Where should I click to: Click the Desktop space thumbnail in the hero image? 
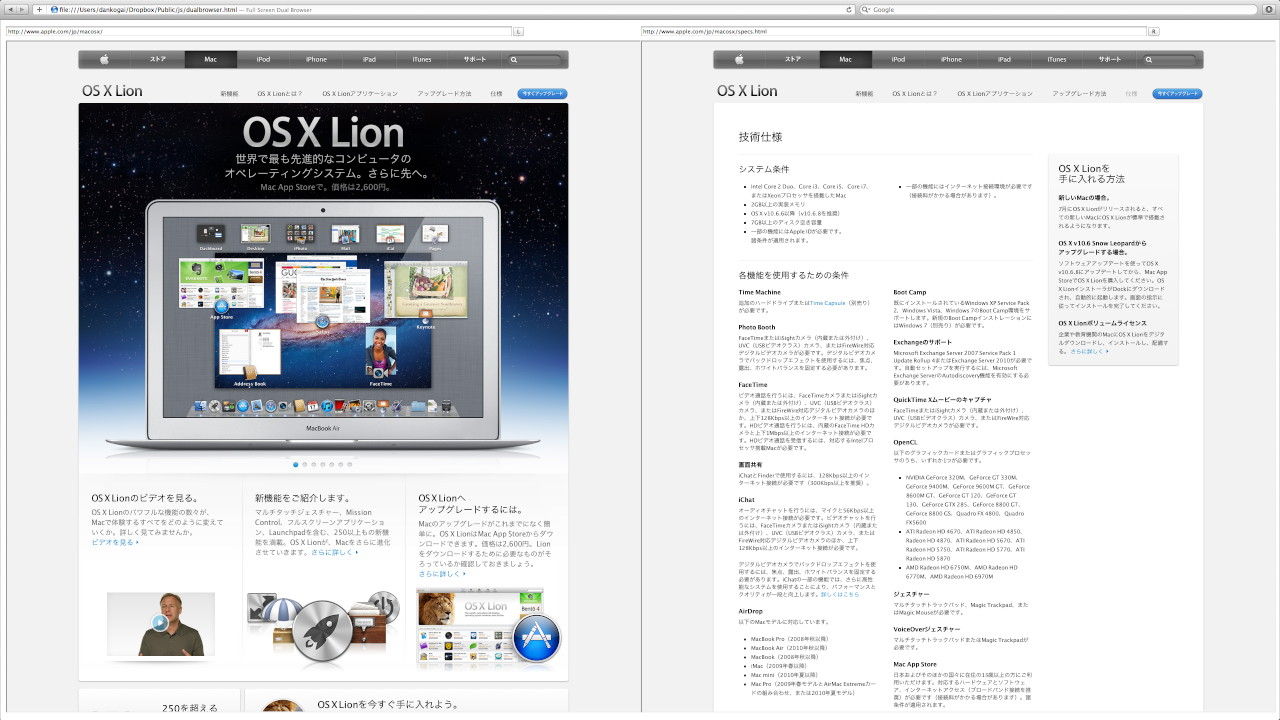click(256, 235)
